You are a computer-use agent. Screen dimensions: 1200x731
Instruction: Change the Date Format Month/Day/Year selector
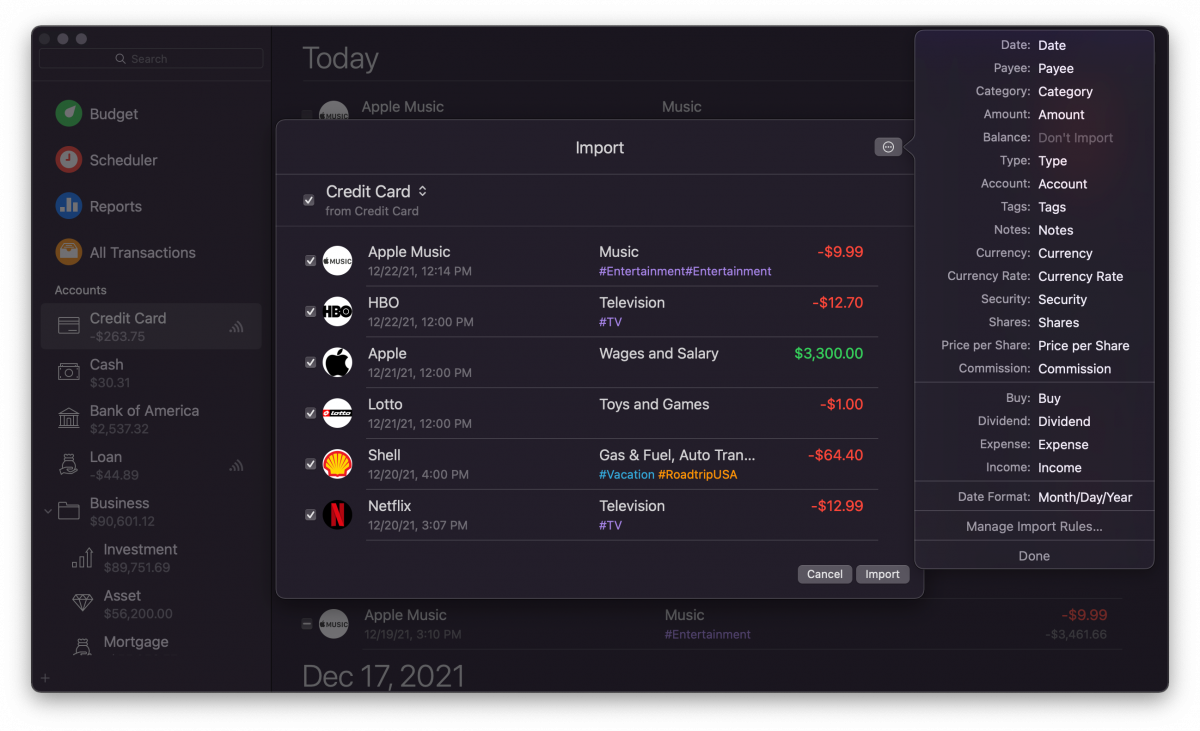pyautogui.click(x=1085, y=497)
